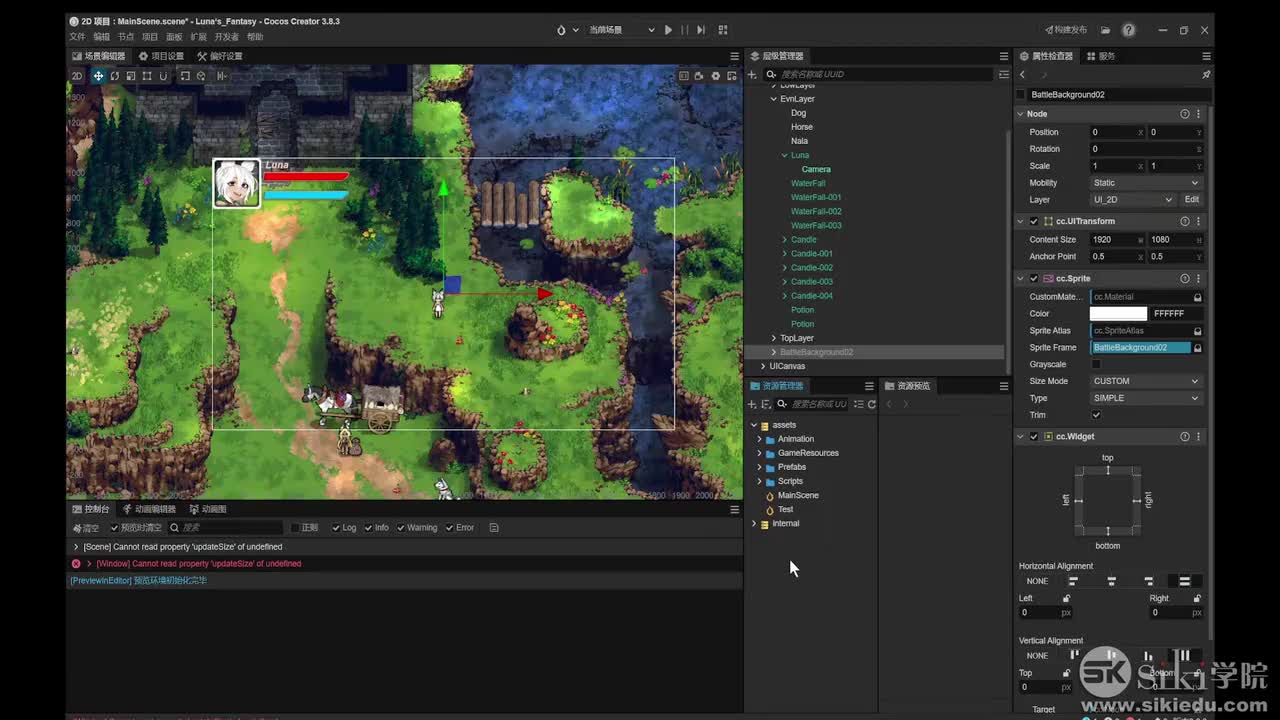Collapse the Luna node
This screenshot has width=1280, height=720.
pyautogui.click(x=784, y=155)
